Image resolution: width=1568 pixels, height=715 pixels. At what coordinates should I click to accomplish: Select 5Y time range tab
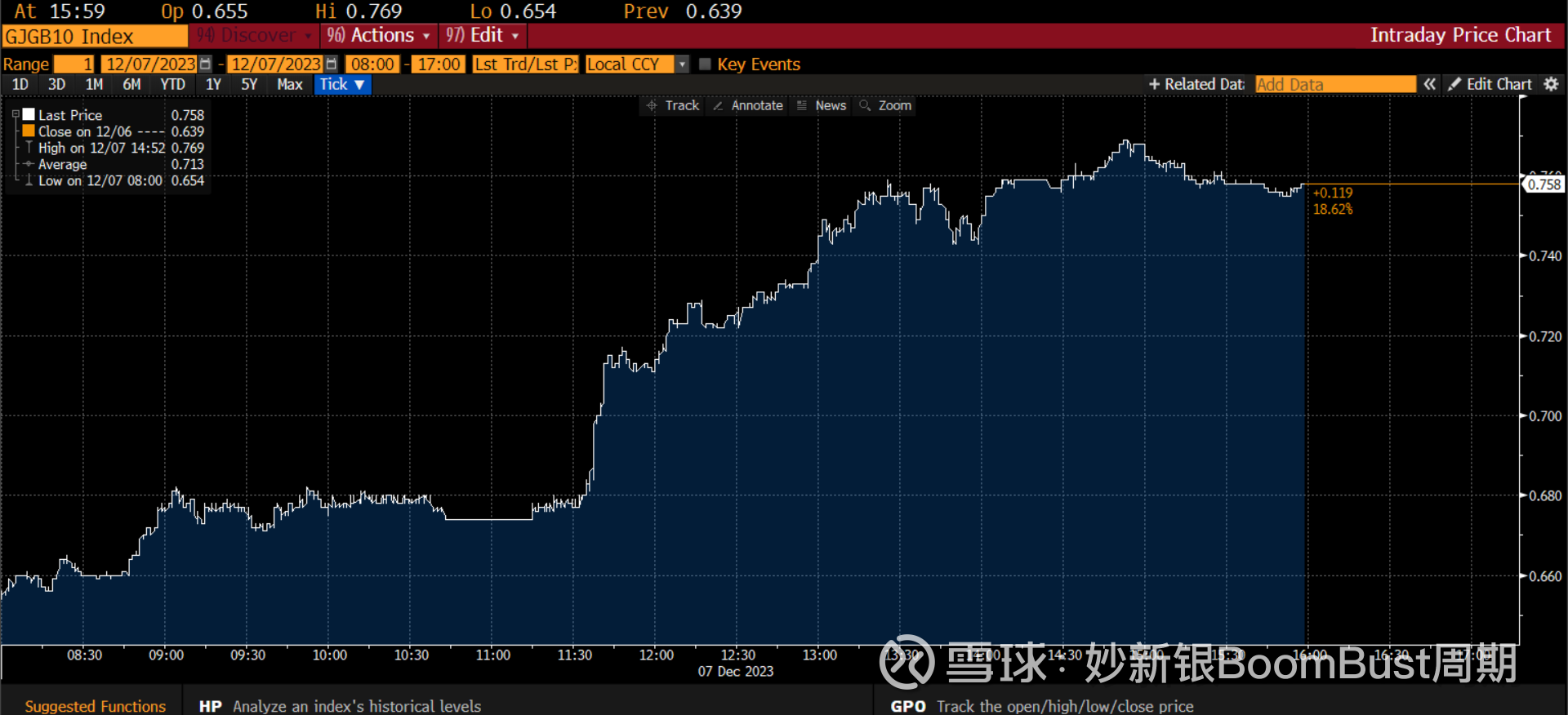point(249,84)
